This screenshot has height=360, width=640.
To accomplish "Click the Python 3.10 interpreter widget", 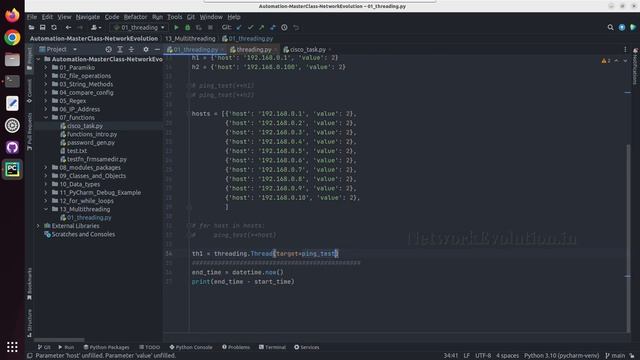I will [561, 356].
